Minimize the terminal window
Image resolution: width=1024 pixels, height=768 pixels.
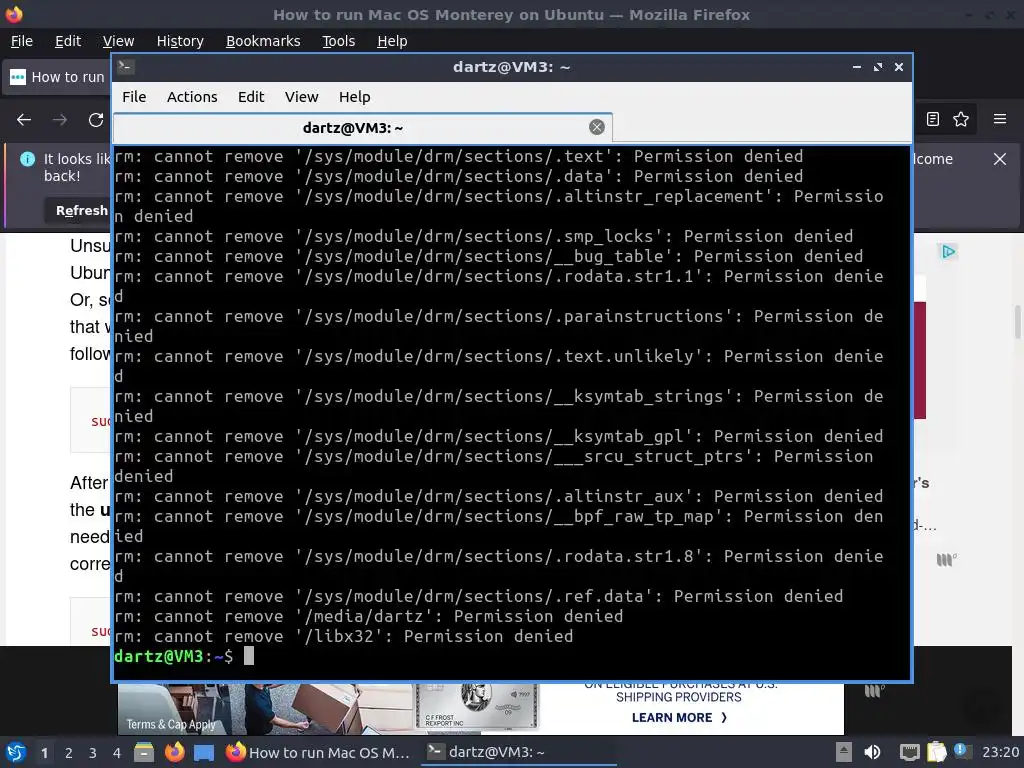857,67
